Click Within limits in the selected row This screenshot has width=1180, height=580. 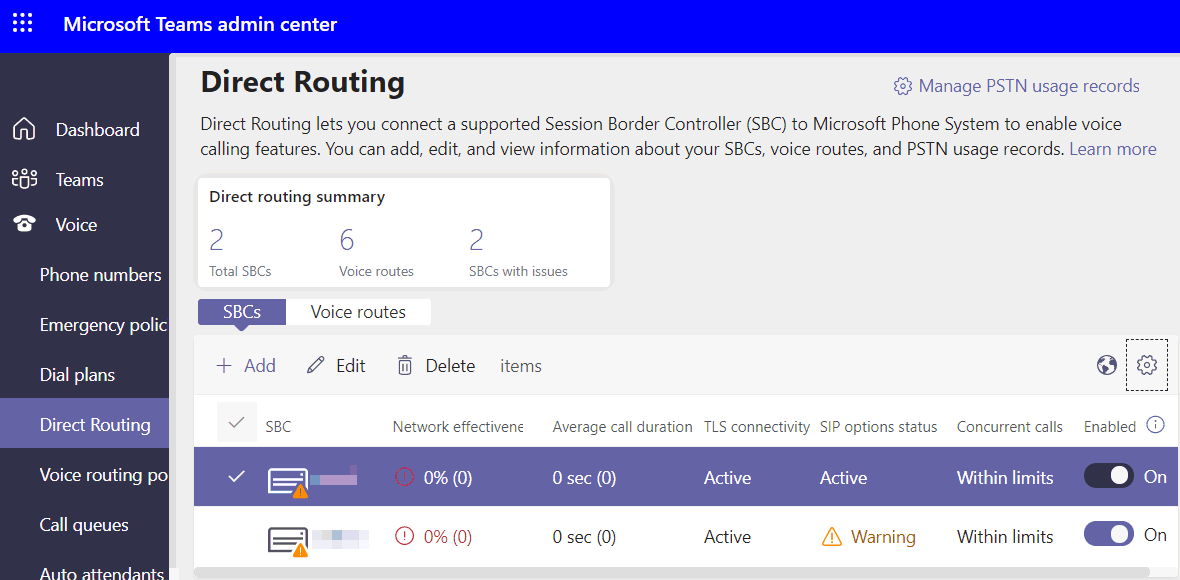coord(1005,477)
